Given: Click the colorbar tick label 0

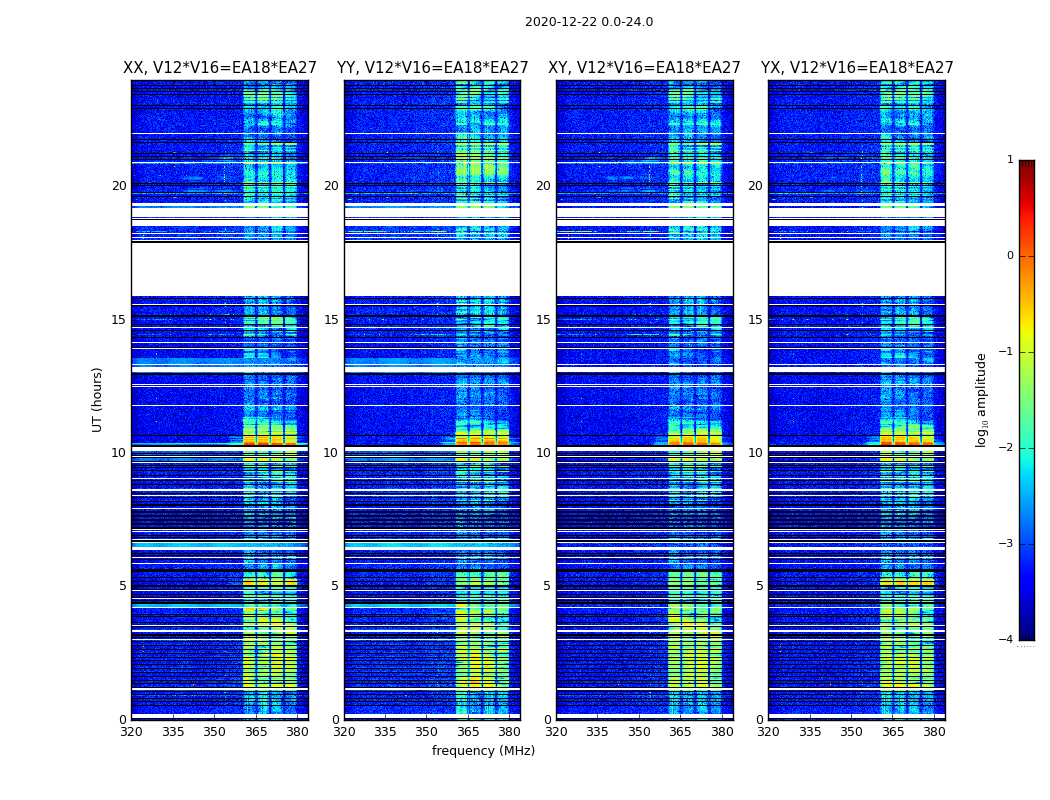Looking at the screenshot, I should pyautogui.click(x=1010, y=256).
